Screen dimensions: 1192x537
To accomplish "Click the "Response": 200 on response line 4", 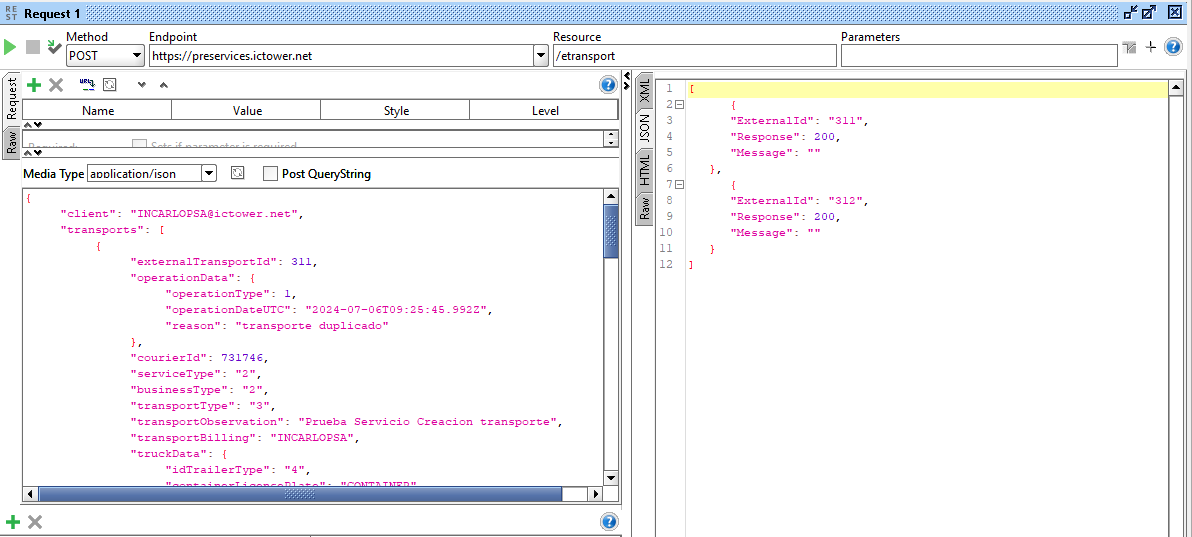I will (x=785, y=137).
